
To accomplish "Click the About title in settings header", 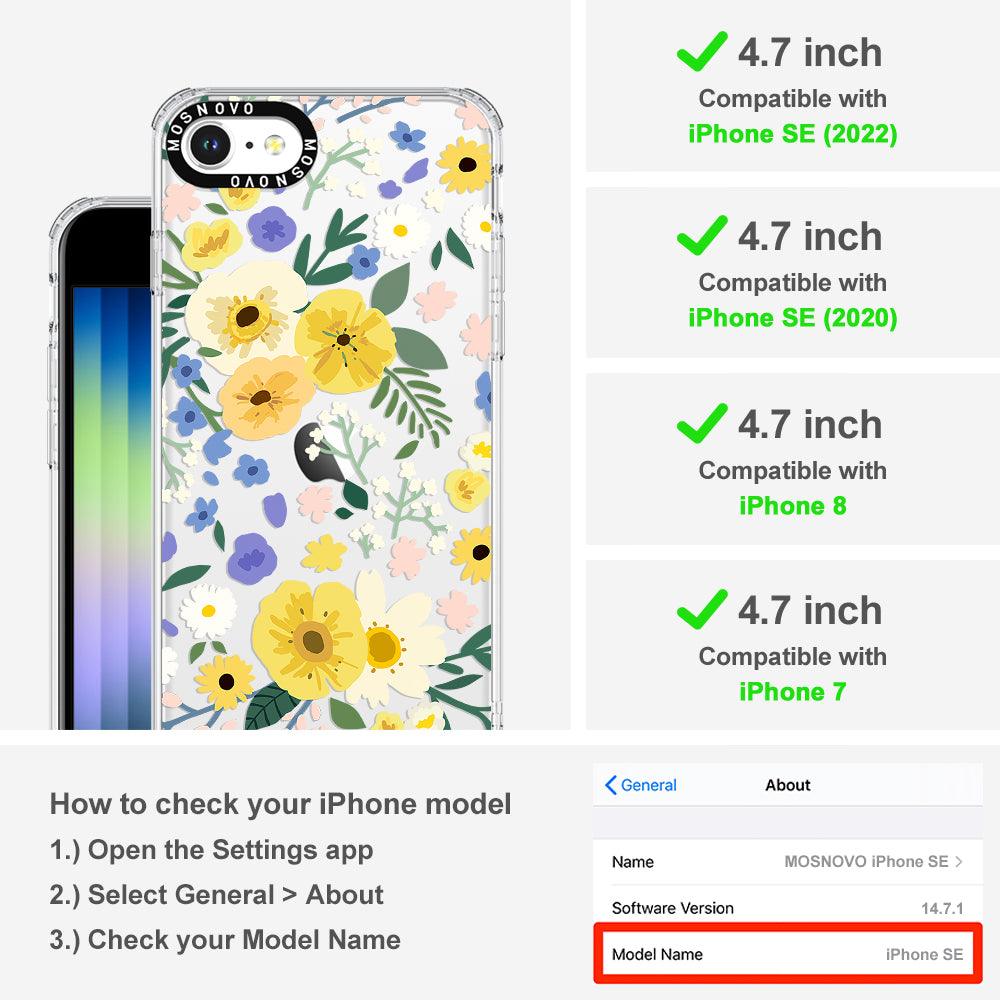I will click(x=788, y=784).
